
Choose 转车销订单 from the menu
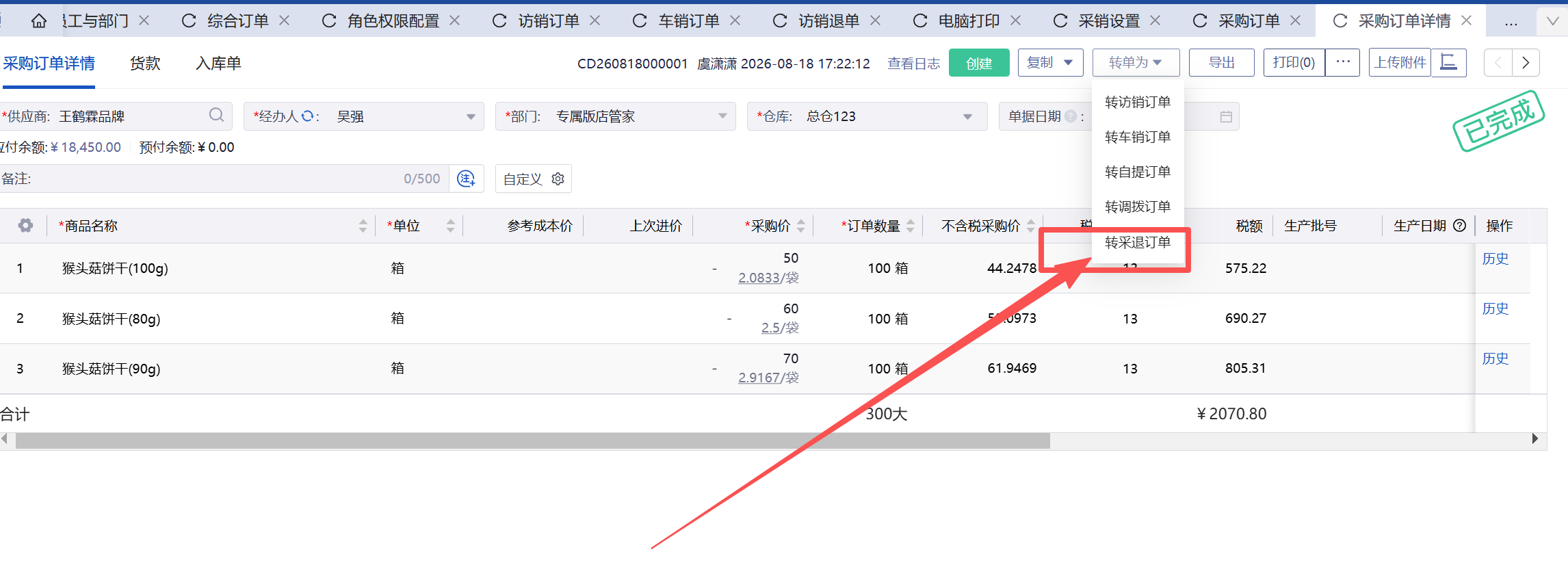tap(1138, 137)
